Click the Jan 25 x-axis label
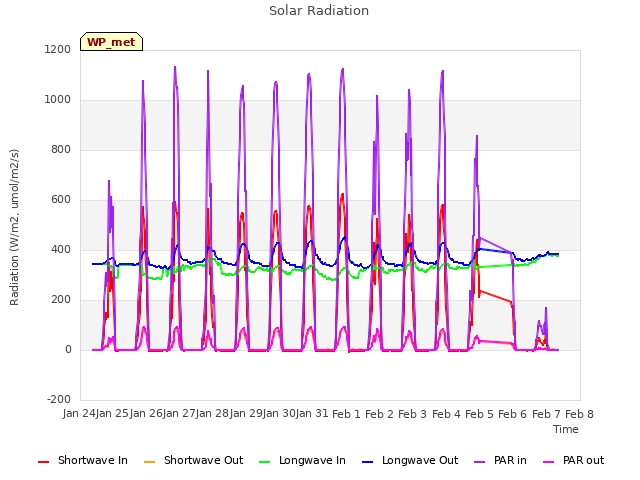The height and width of the screenshot is (480, 640). tap(112, 414)
